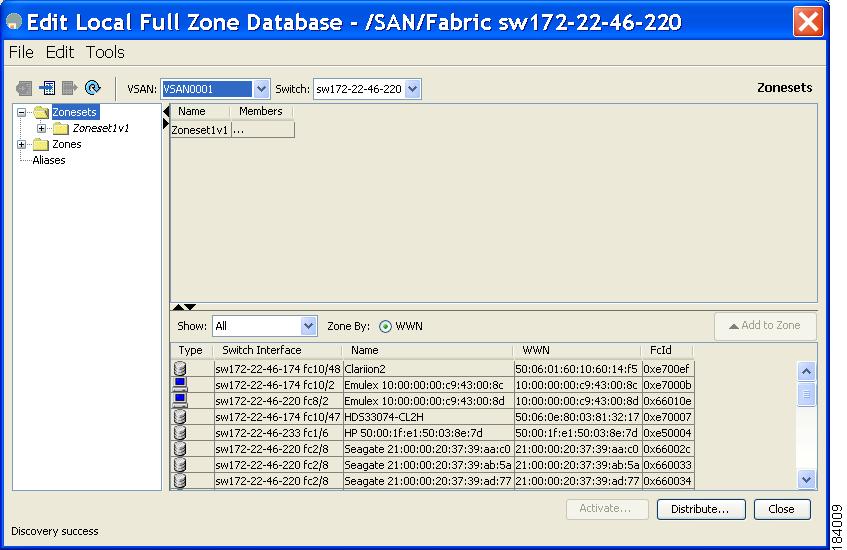Expand the Zoneset1v1 tree node
Viewport: 847px width, 550px height.
click(41, 128)
